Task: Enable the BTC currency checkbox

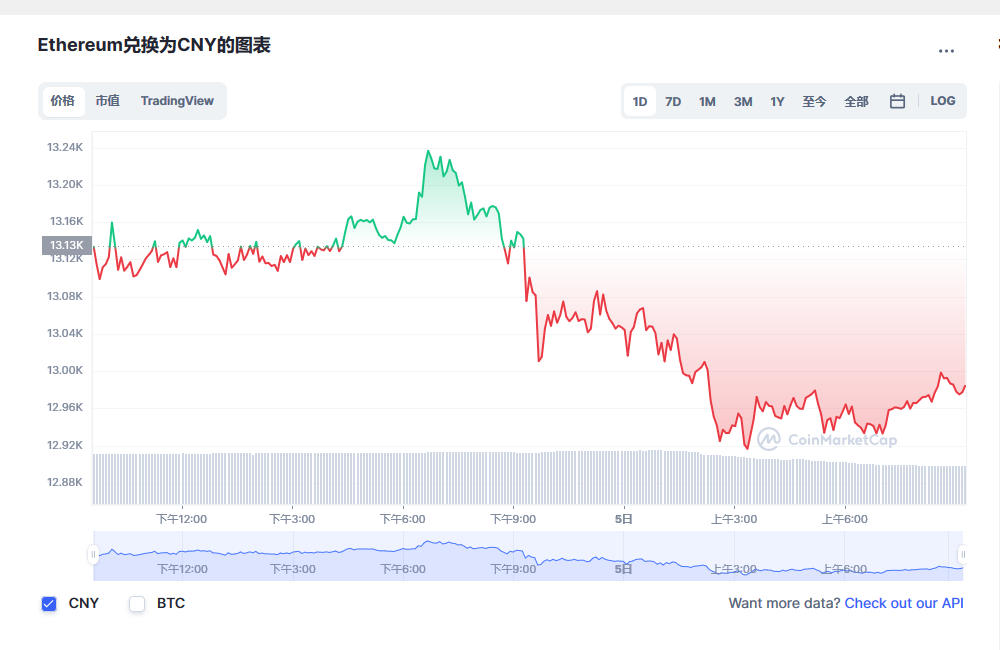Action: pos(136,603)
